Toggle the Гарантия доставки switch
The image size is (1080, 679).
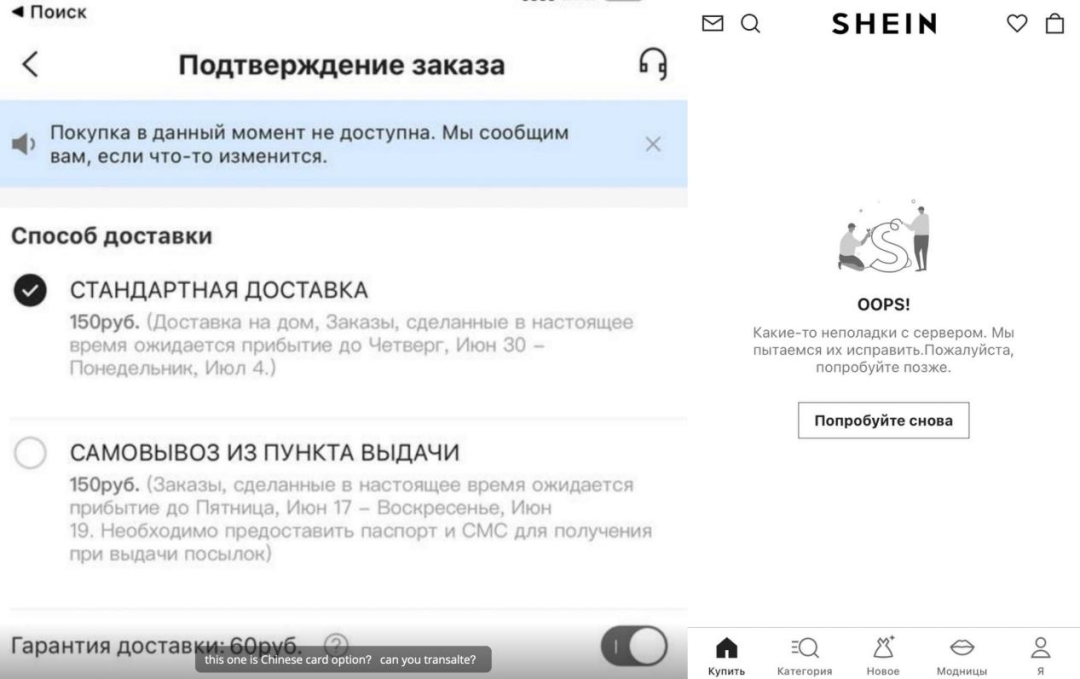click(x=634, y=646)
